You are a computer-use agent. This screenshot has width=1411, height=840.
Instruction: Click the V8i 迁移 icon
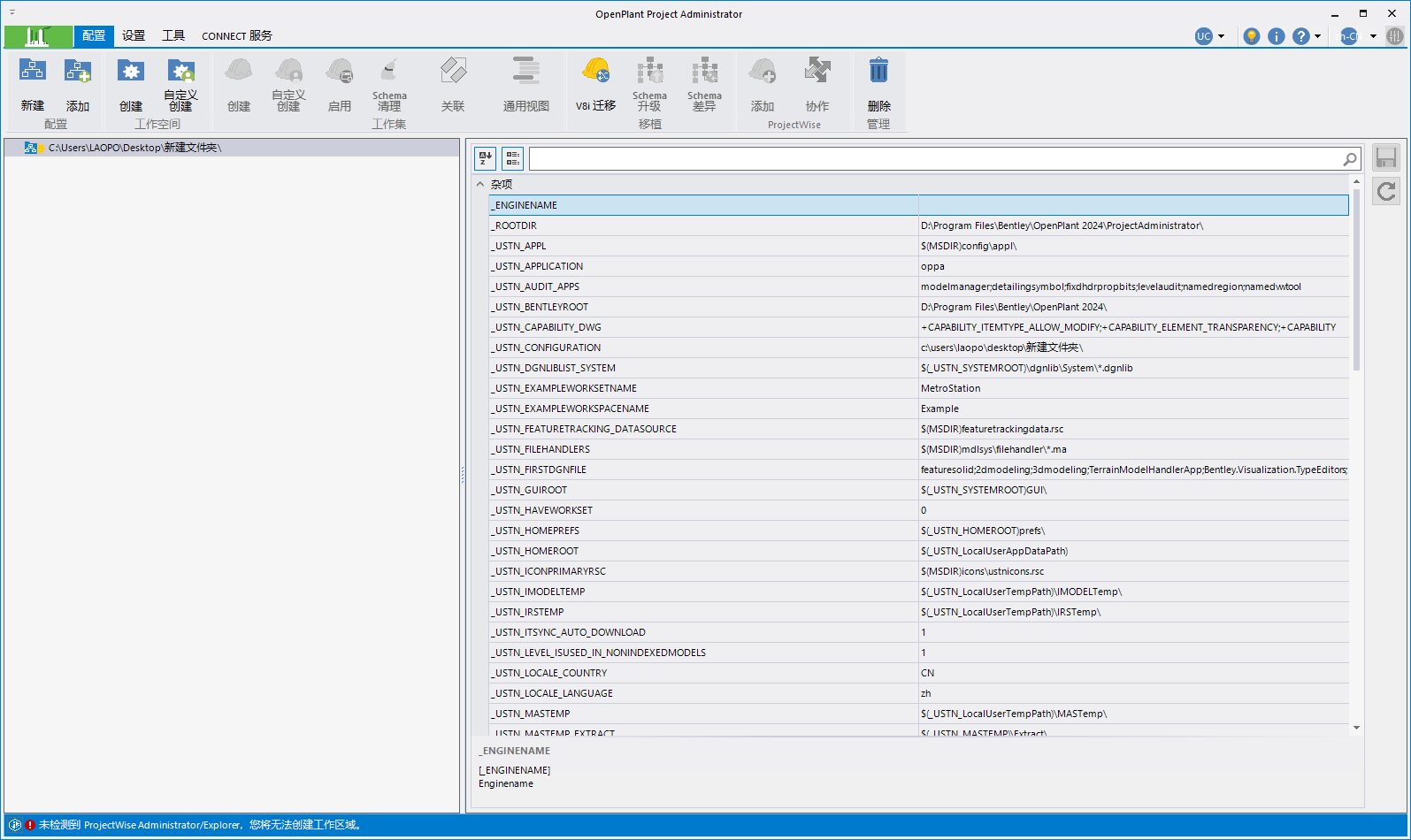[x=596, y=71]
